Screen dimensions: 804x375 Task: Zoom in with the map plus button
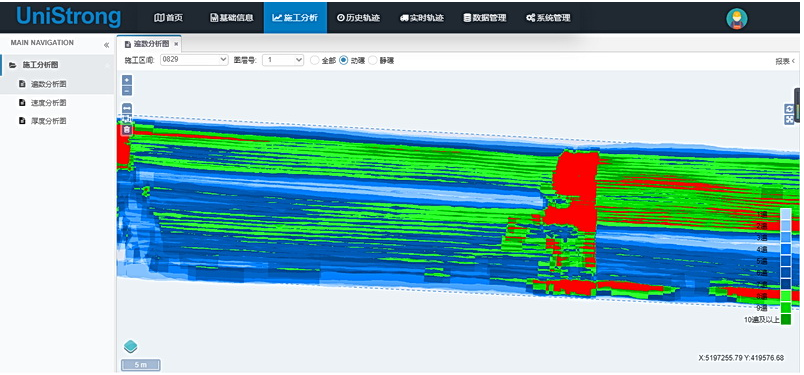coord(127,80)
